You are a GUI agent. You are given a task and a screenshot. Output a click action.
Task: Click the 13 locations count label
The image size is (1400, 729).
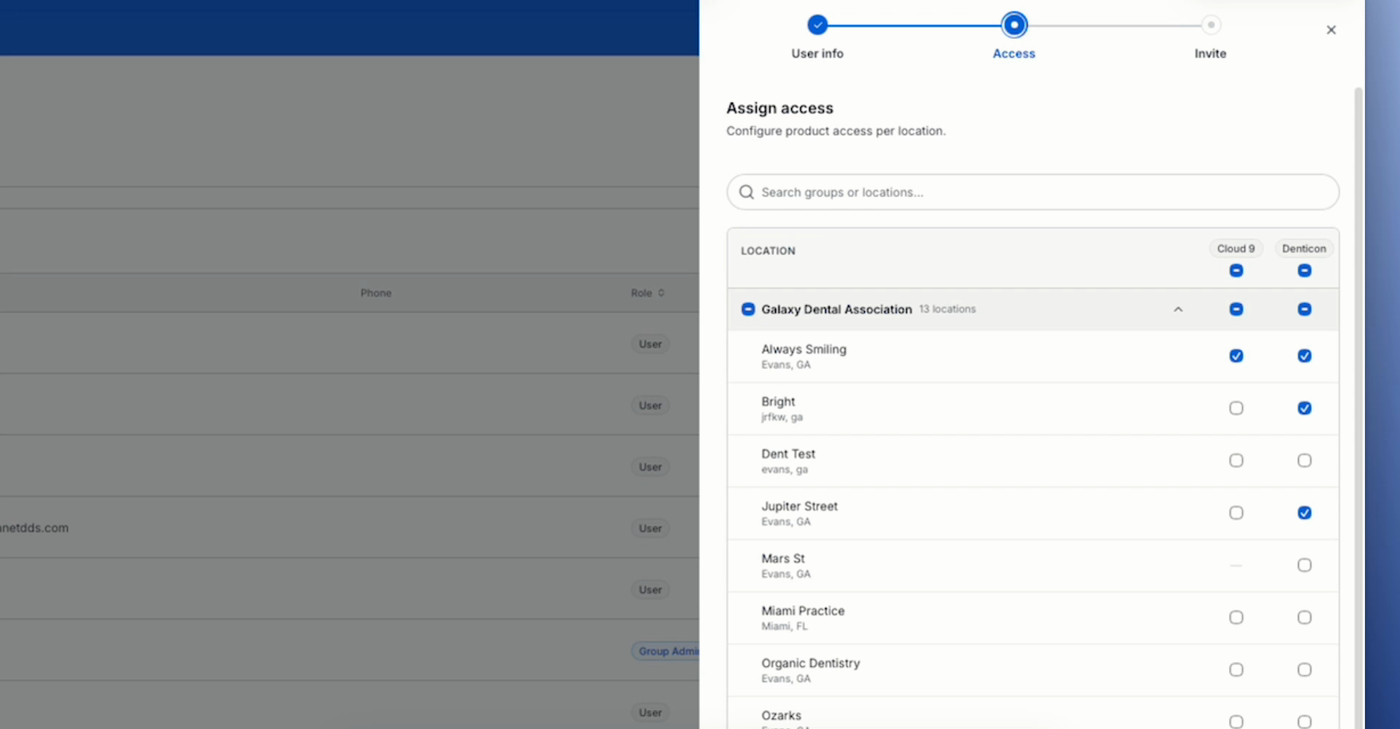tap(947, 309)
